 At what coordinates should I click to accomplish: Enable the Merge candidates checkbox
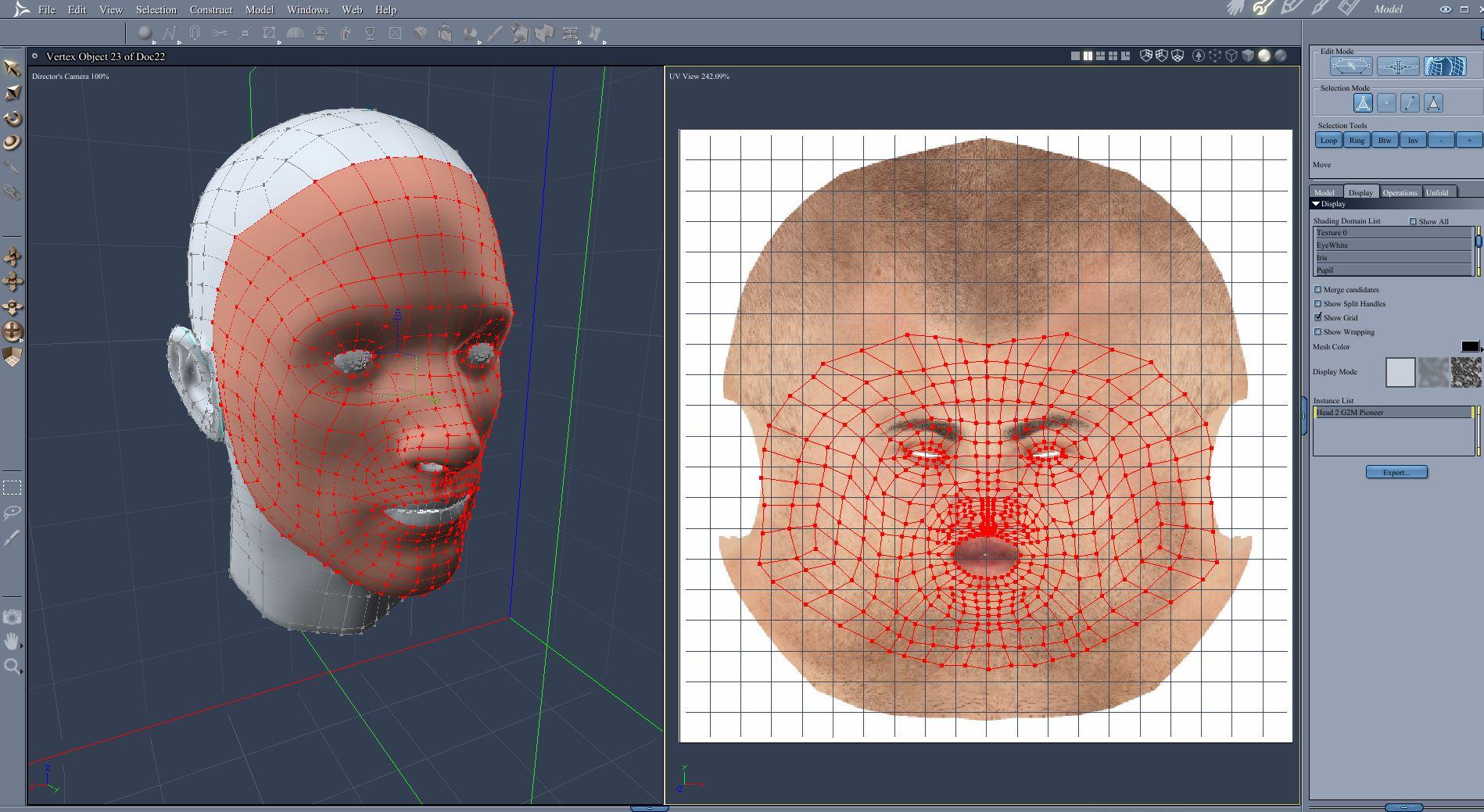point(1317,290)
